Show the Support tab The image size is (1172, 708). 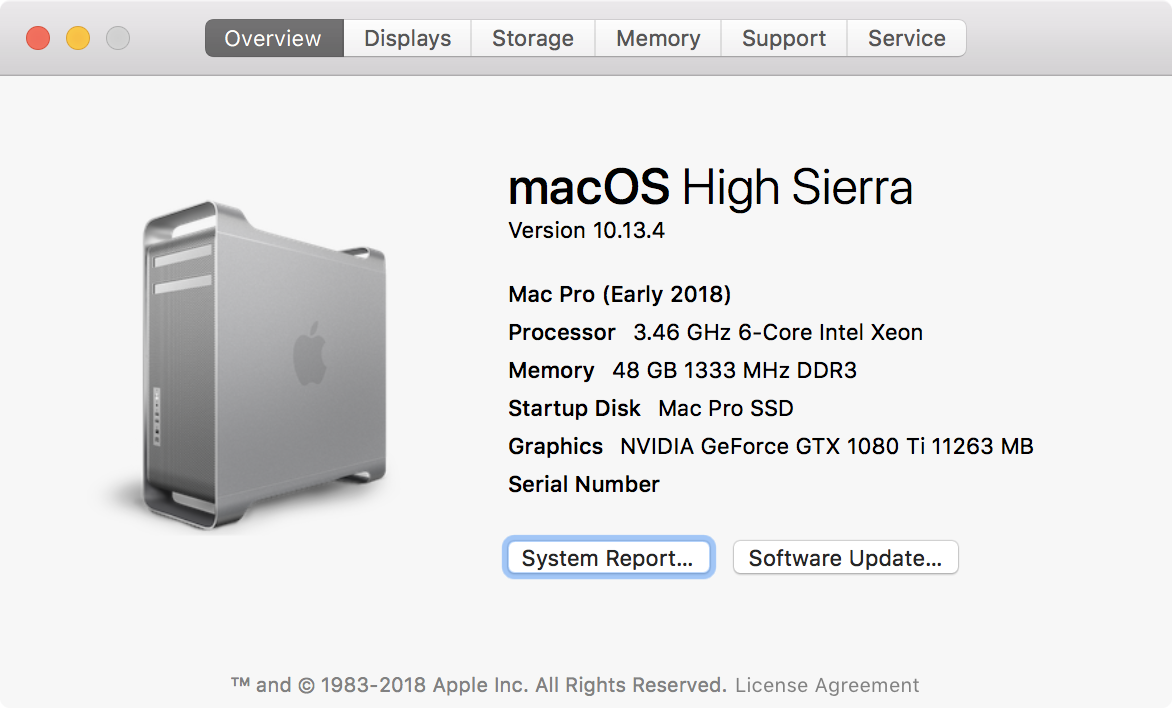point(784,39)
